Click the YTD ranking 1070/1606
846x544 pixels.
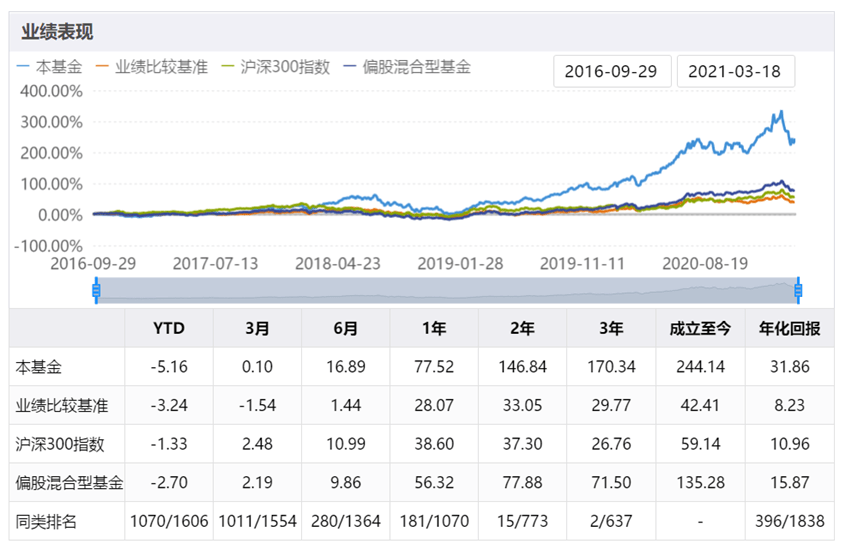pos(169,521)
